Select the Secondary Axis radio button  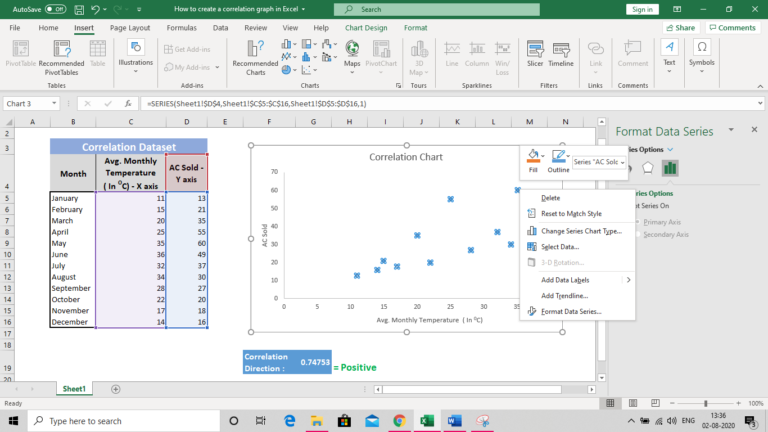(638, 235)
